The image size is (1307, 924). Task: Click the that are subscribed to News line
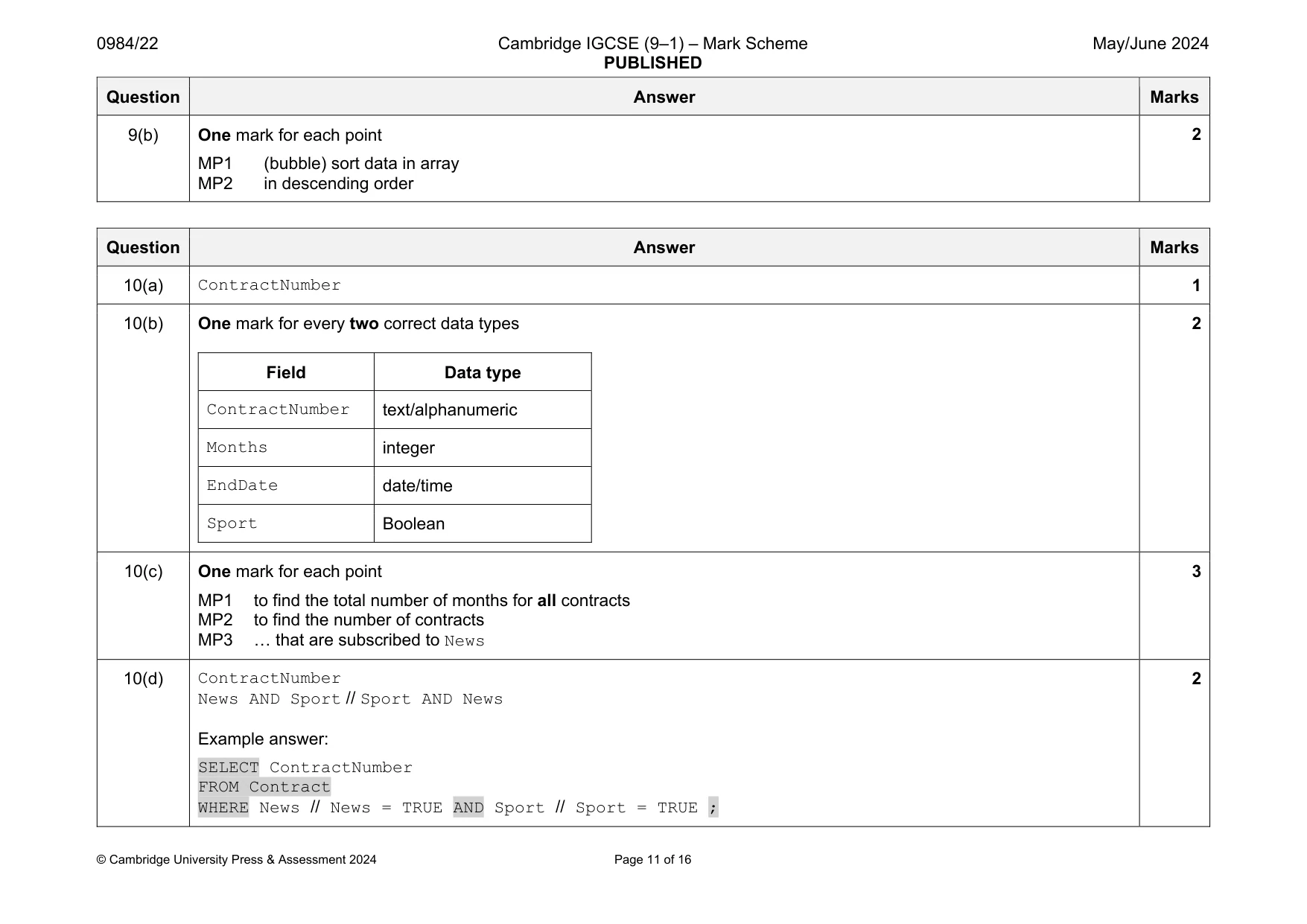[x=341, y=640]
